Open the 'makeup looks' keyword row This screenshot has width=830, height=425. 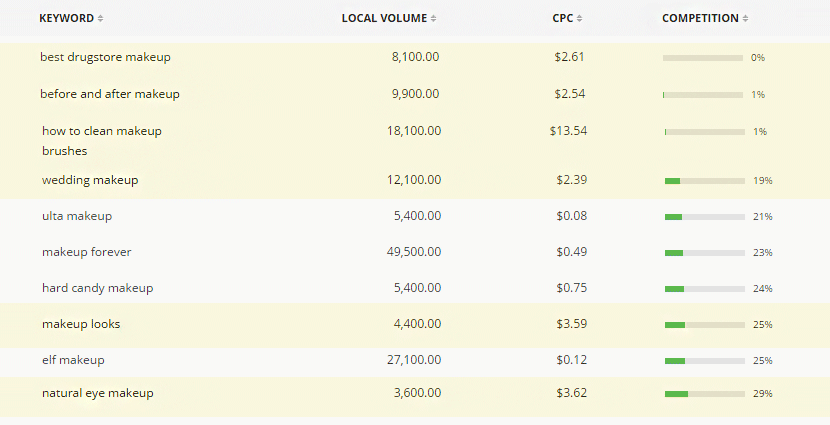[x=415, y=325]
